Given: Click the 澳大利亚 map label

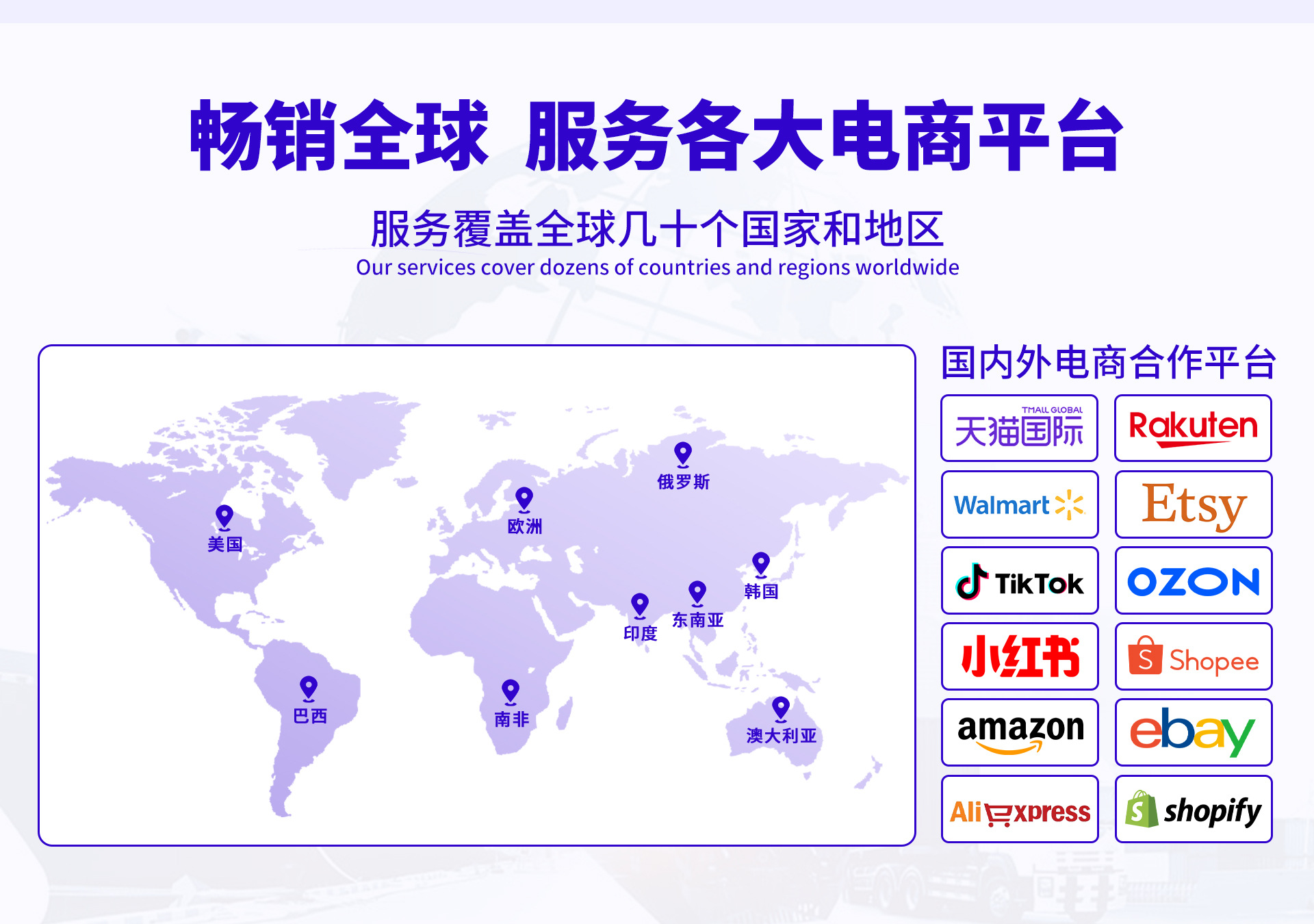Looking at the screenshot, I should click(782, 736).
